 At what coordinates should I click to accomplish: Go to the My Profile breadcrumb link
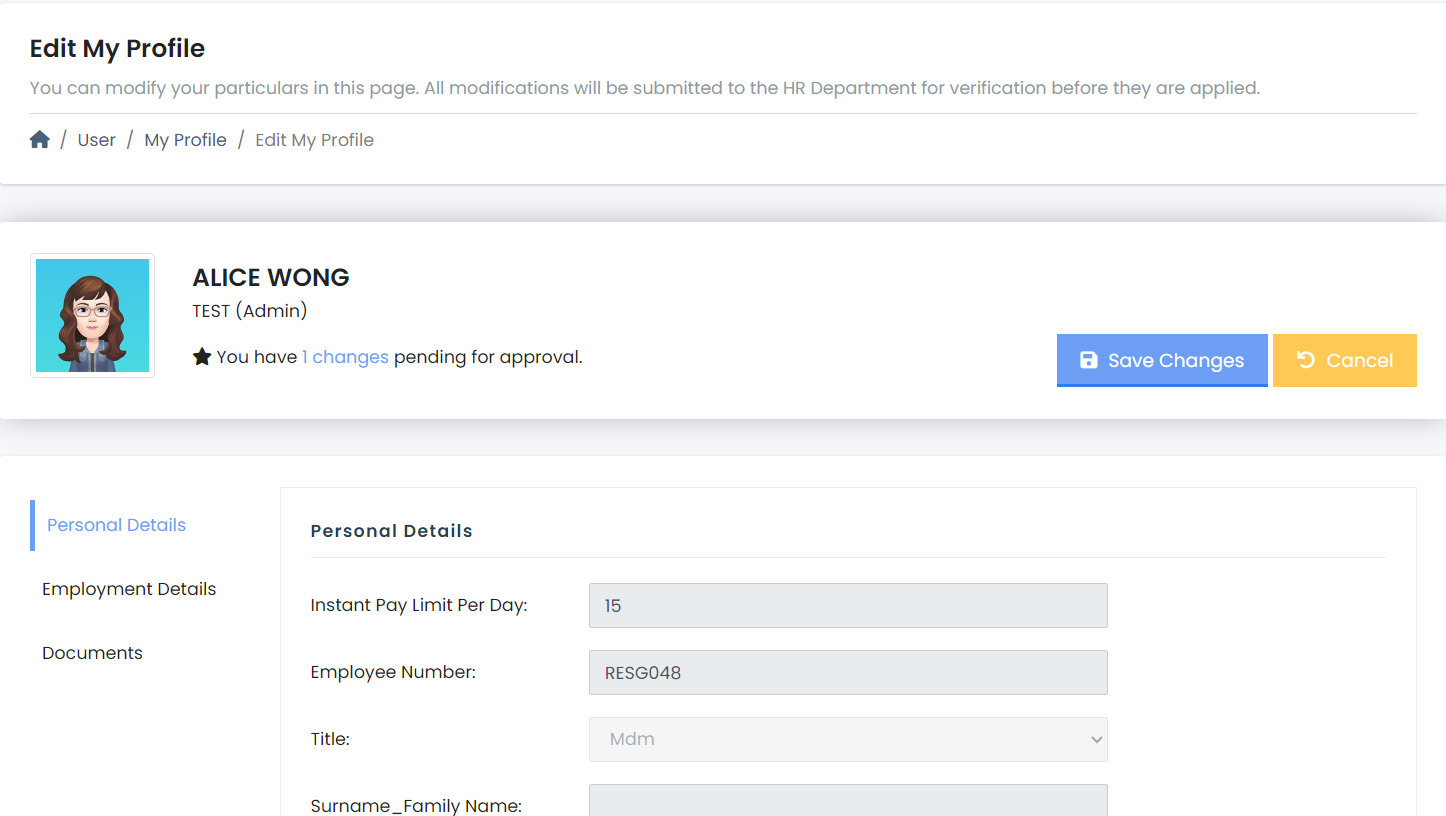coord(185,140)
